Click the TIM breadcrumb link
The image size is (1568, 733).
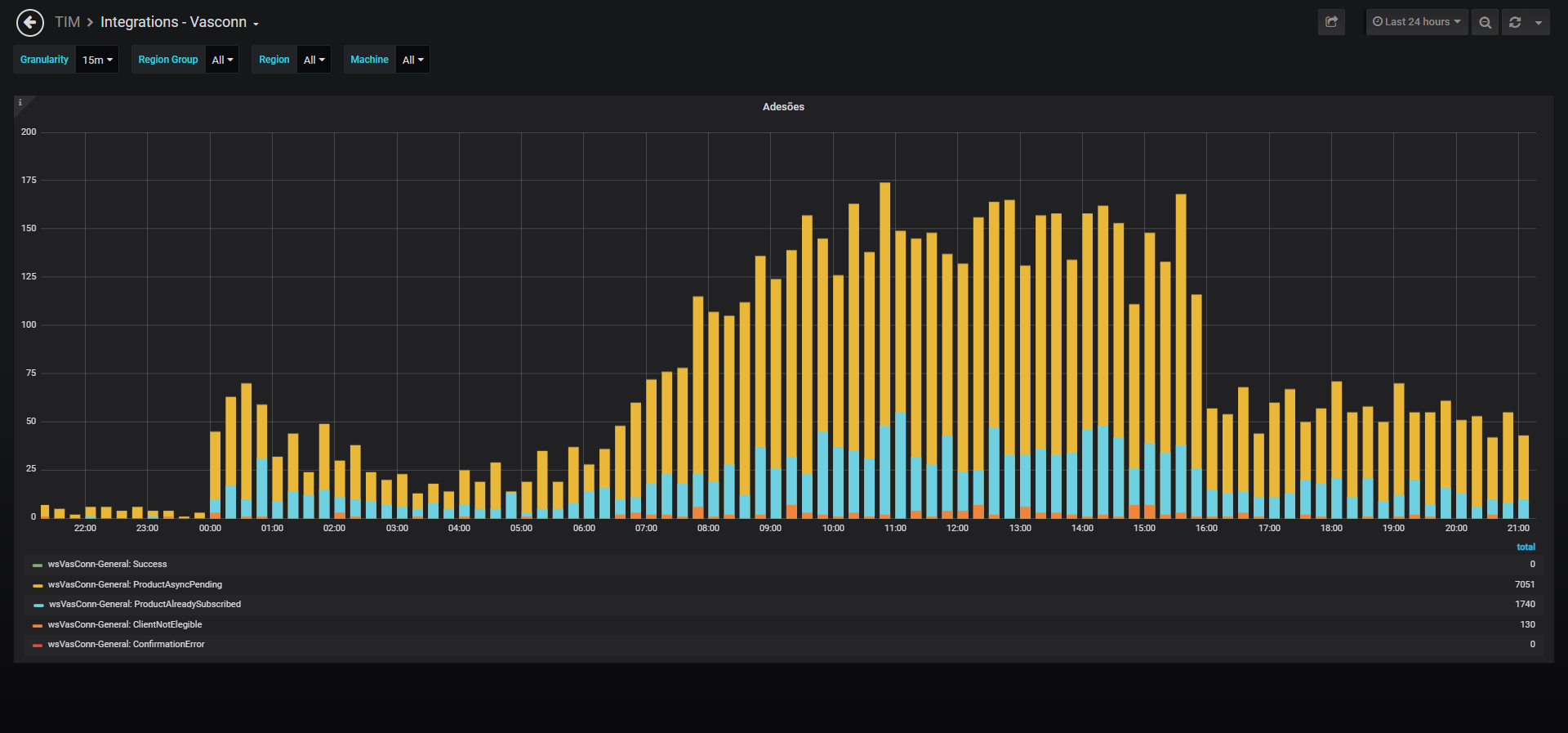67,22
